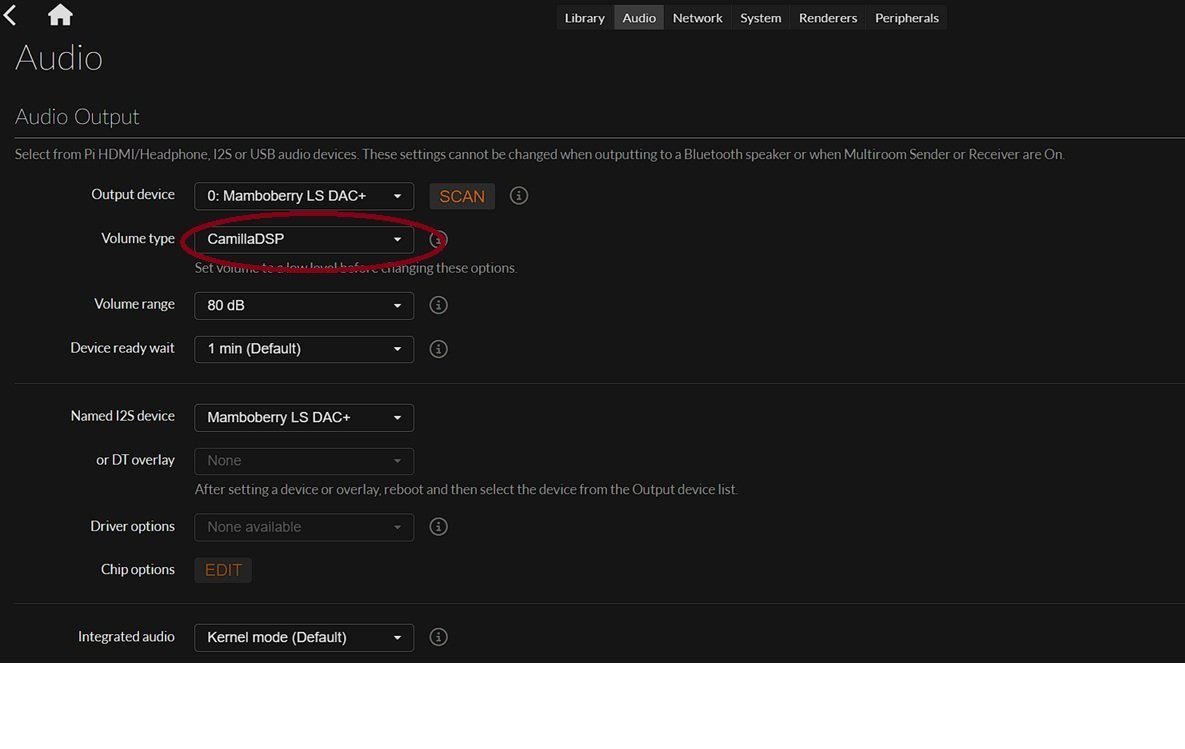
Task: Open the Output device dropdown
Action: pos(304,196)
